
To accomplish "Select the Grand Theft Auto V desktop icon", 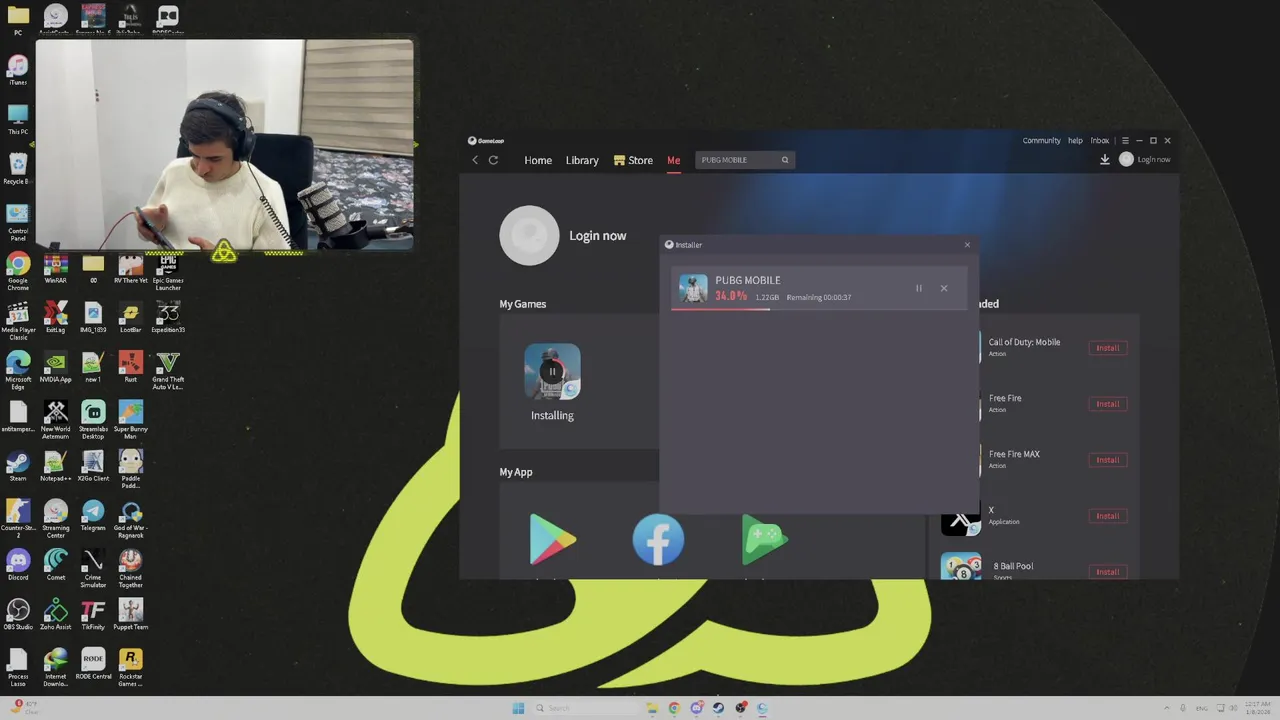I will point(168,369).
